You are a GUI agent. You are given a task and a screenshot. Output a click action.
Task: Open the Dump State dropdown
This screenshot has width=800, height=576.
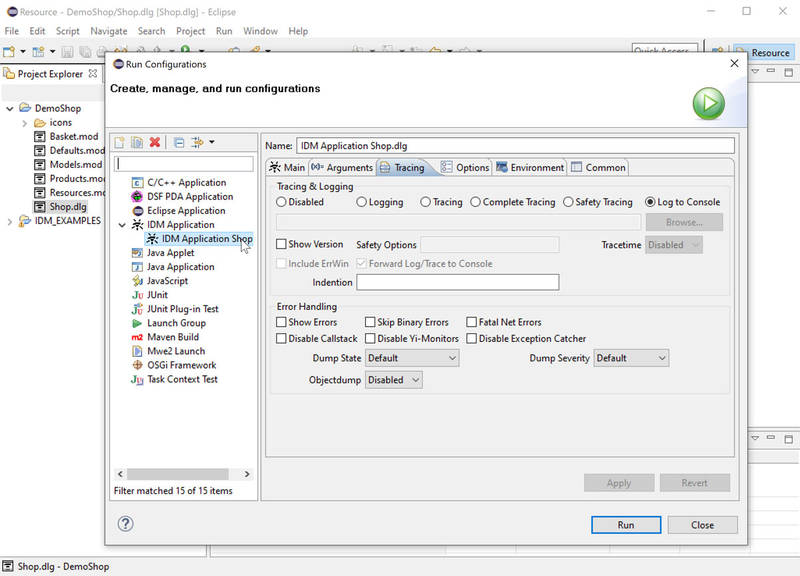[x=412, y=358]
